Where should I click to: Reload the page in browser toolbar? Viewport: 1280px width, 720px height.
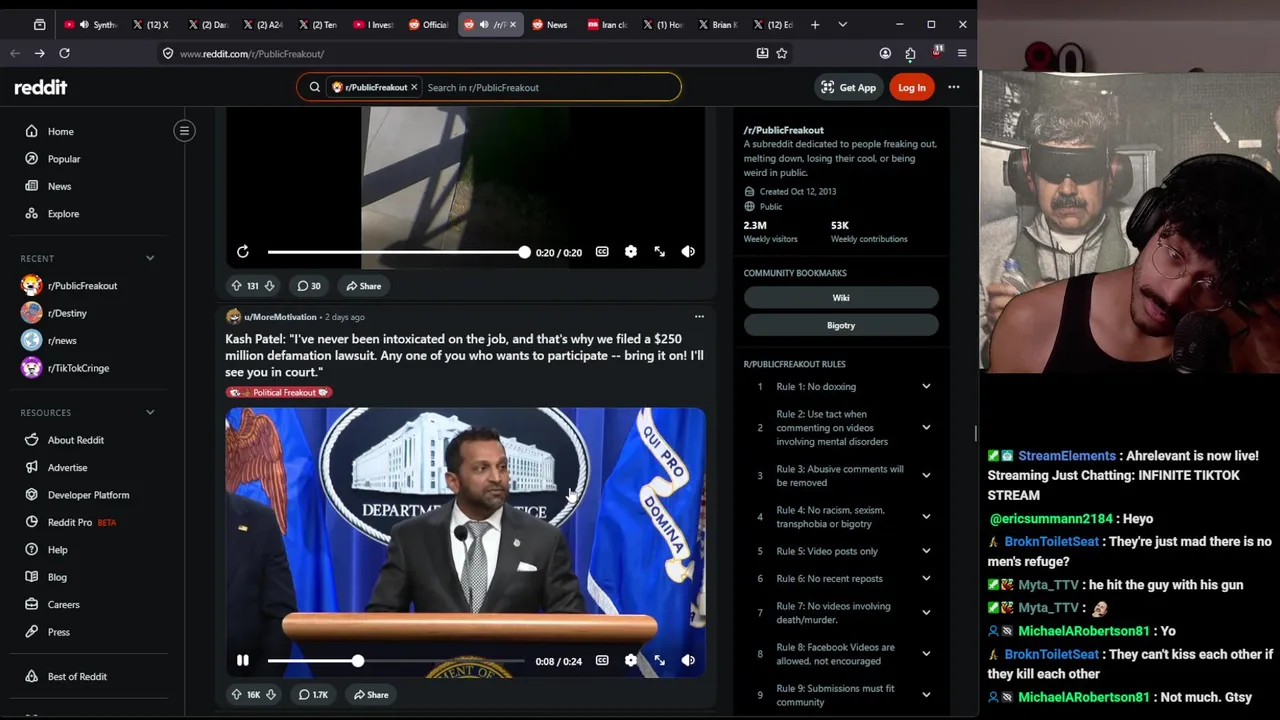64,53
